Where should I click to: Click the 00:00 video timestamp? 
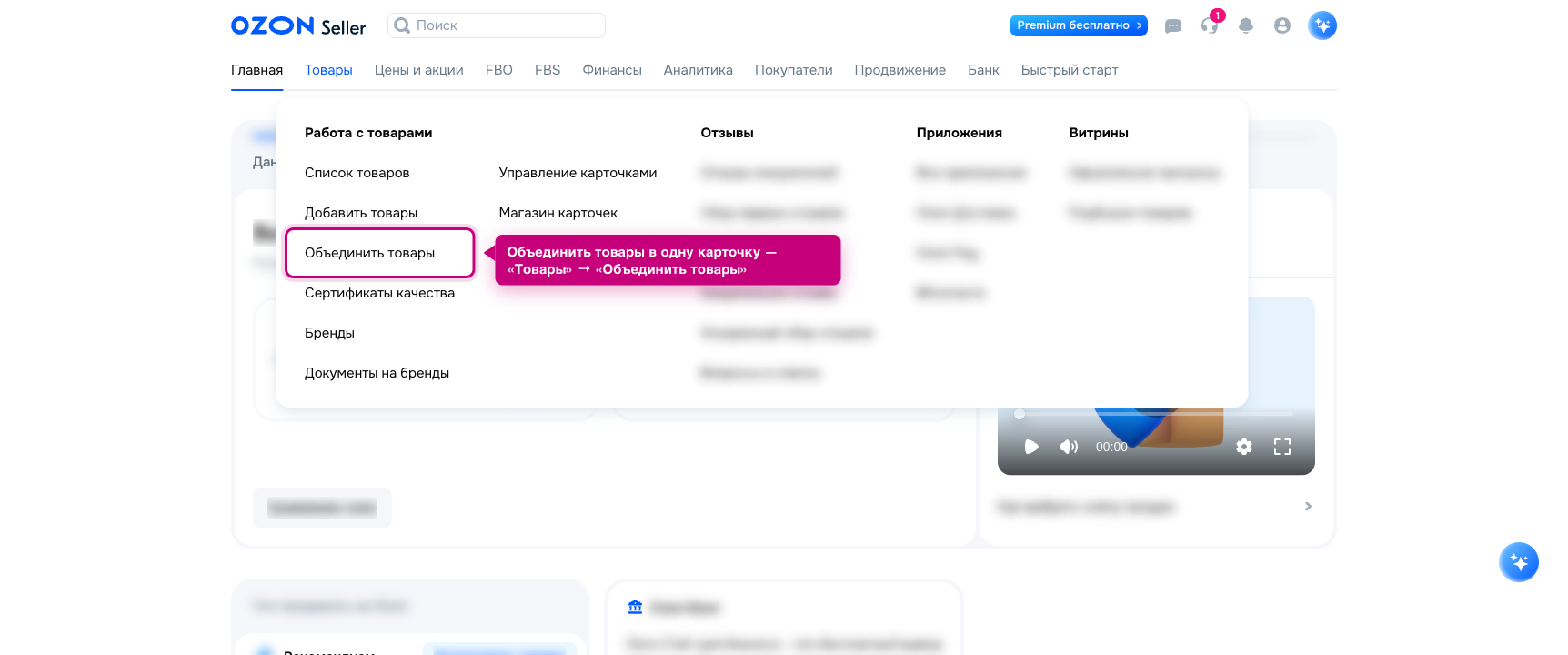click(1111, 447)
